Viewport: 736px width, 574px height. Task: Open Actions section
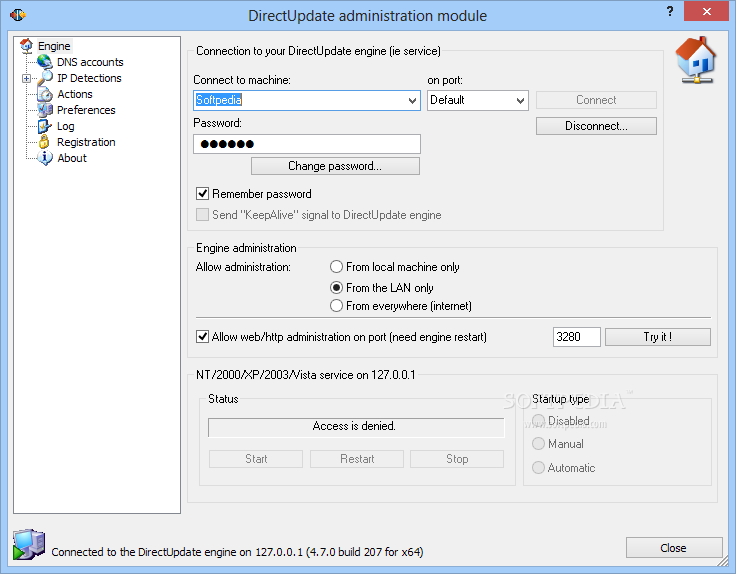[75, 94]
